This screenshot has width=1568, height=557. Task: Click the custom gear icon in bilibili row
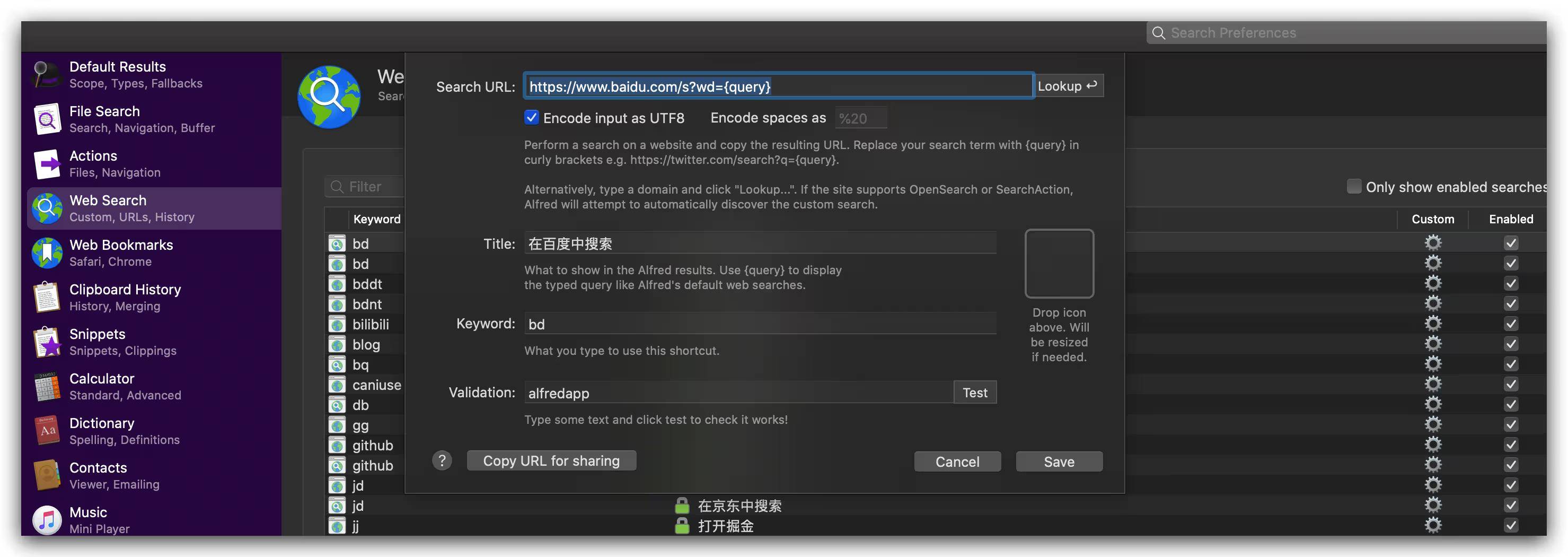(x=1433, y=324)
